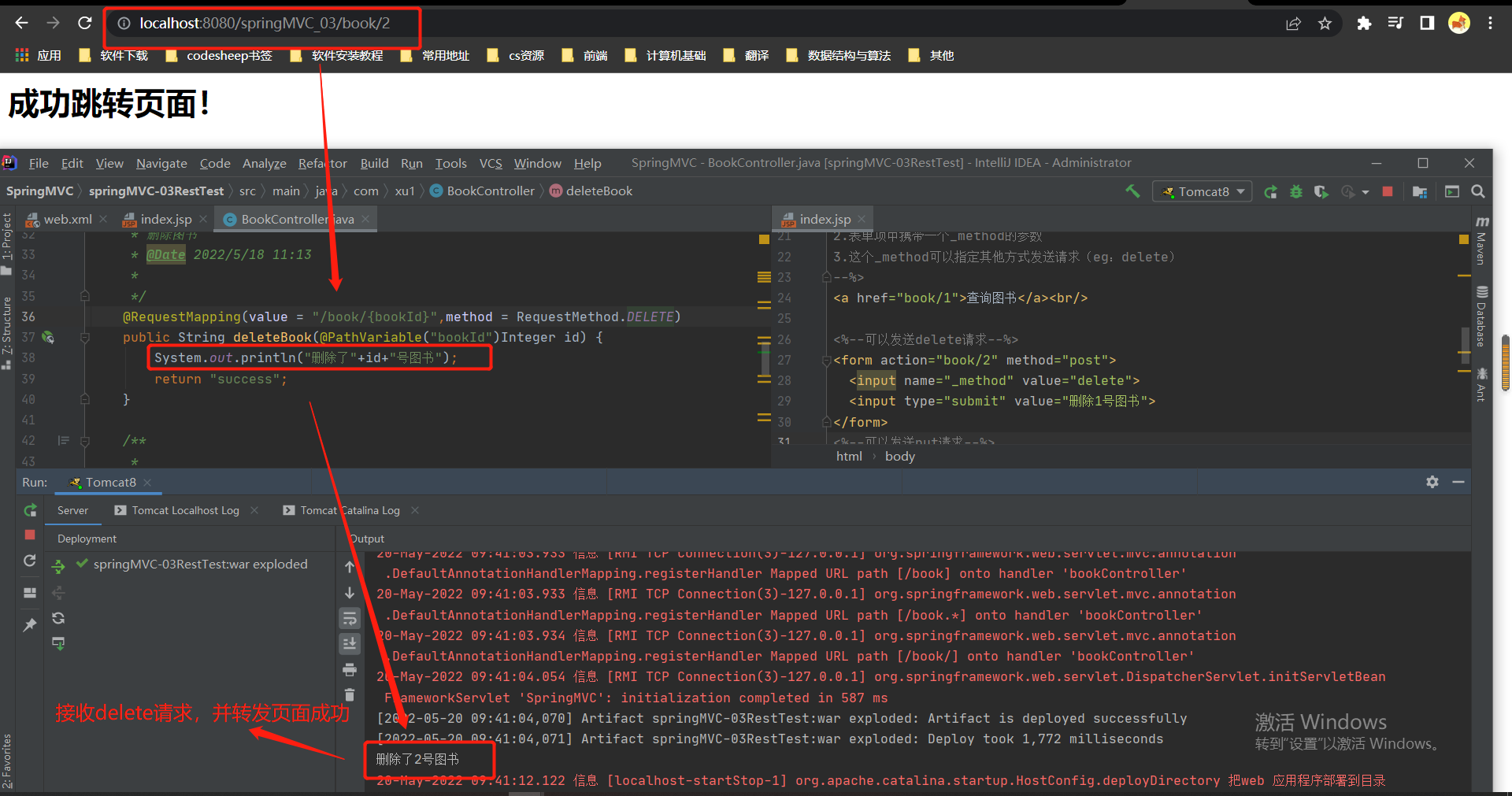Click the Search Everywhere magnifier icon

click(1478, 191)
